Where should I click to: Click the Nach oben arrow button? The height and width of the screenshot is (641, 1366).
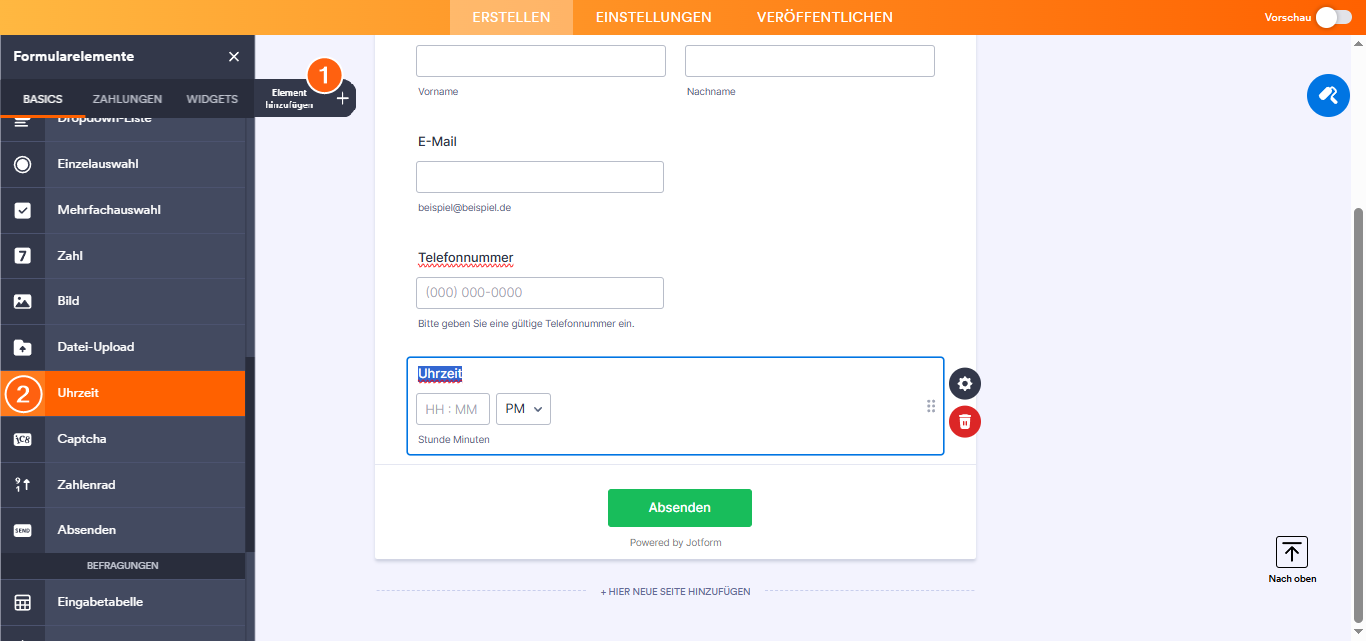[1292, 552]
